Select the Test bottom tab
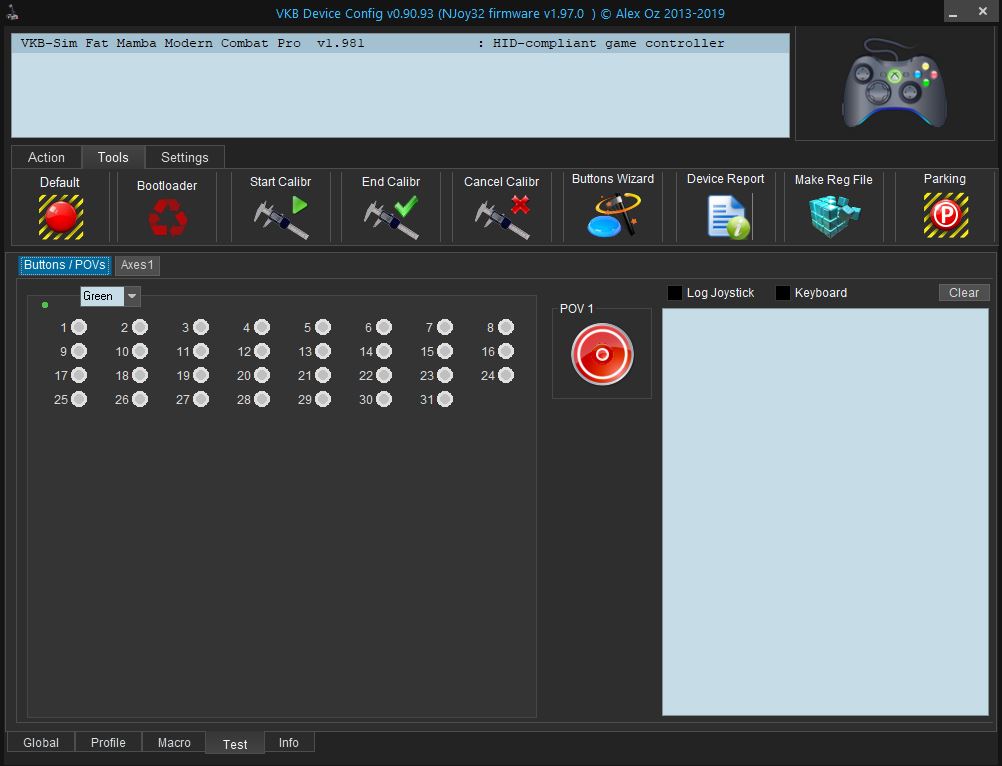The image size is (1002, 766). [235, 744]
